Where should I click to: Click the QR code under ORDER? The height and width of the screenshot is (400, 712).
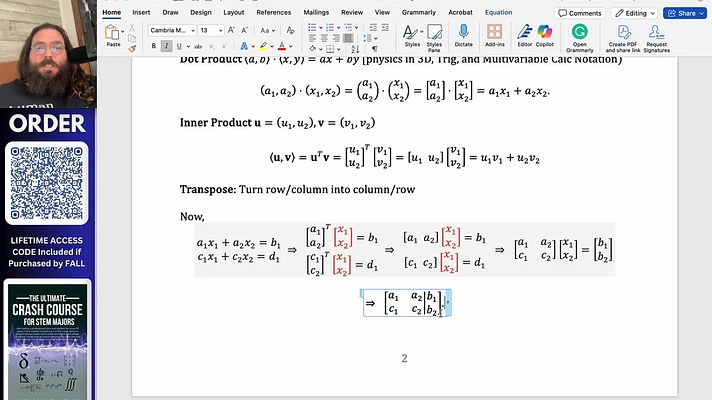pyautogui.click(x=46, y=183)
